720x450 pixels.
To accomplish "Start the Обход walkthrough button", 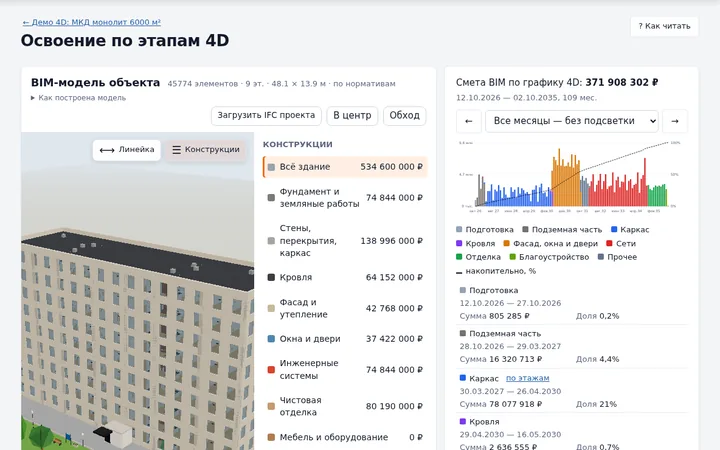I will (405, 115).
